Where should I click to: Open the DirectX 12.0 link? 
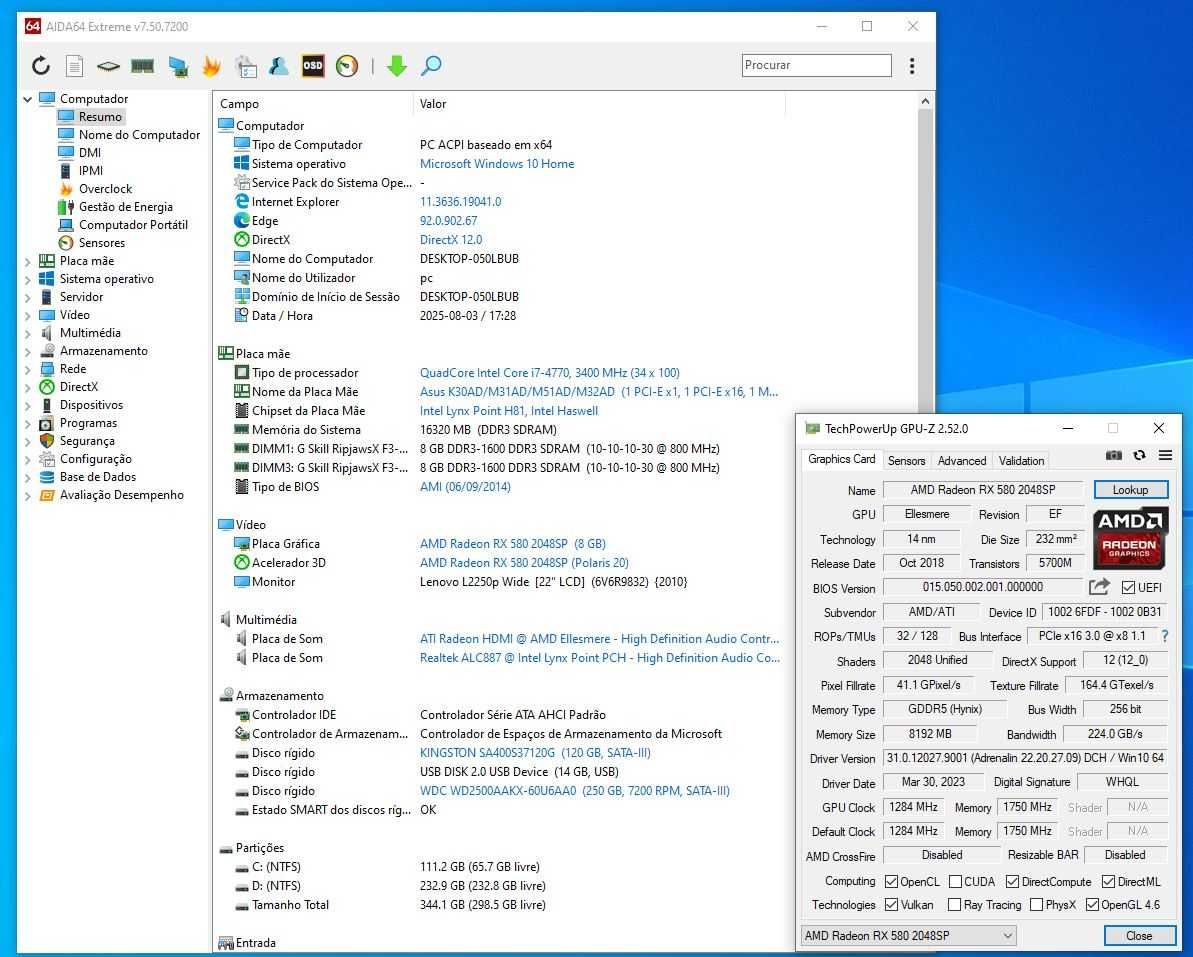tap(450, 240)
